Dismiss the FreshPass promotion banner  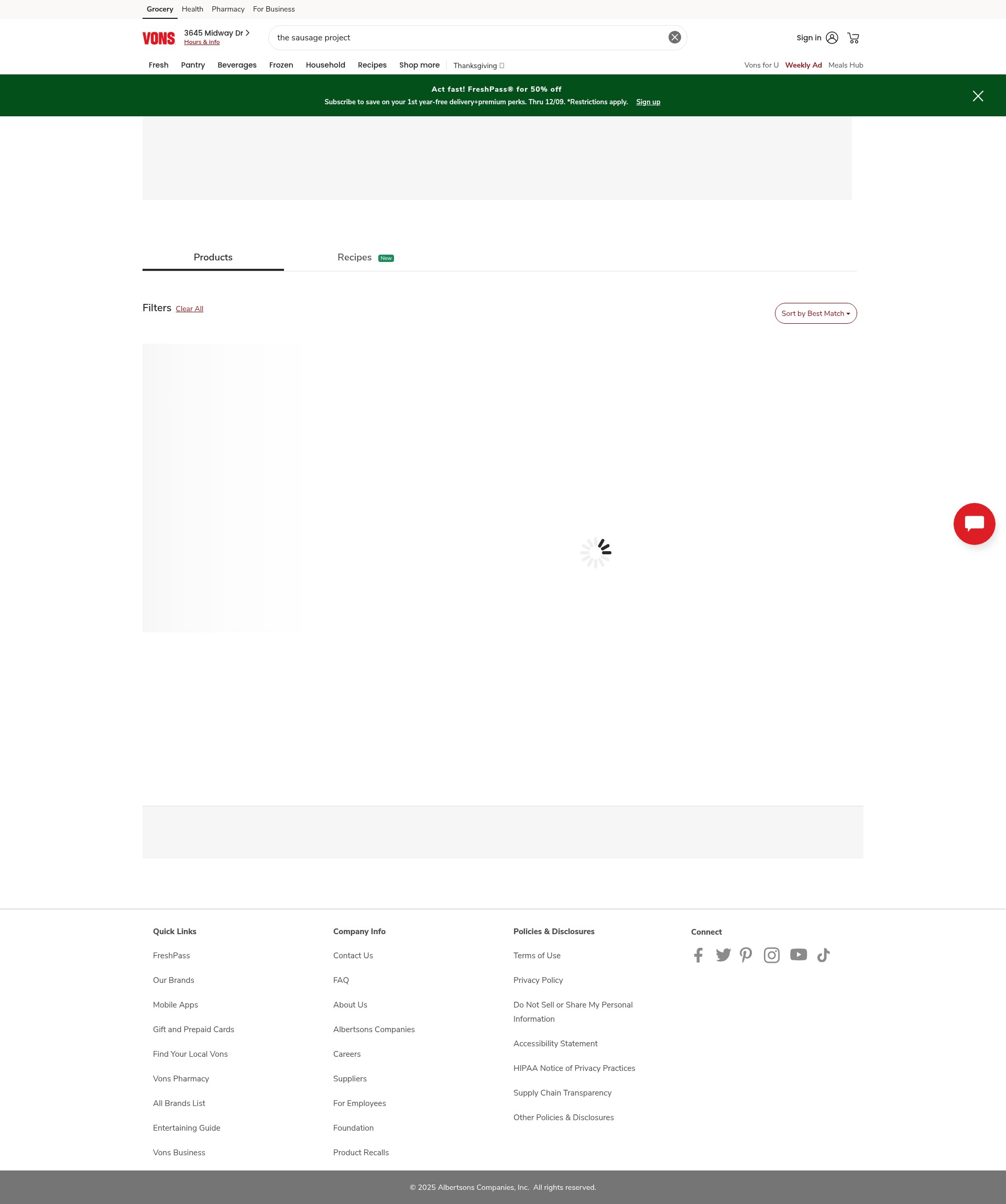pyautogui.click(x=978, y=96)
